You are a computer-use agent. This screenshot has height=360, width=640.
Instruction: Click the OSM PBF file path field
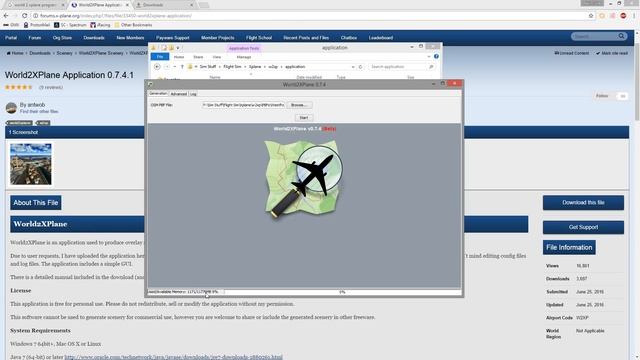coord(243,105)
